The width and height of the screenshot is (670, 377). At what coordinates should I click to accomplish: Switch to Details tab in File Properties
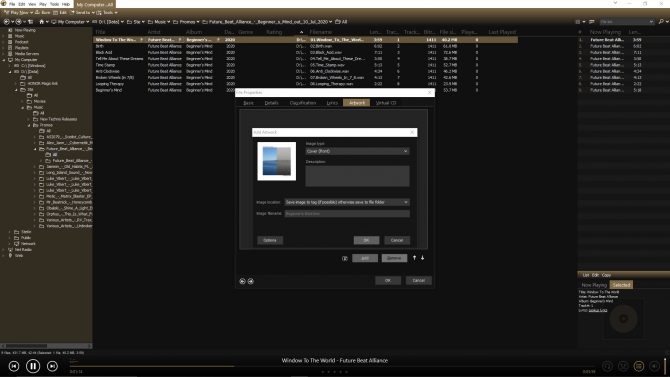click(271, 103)
